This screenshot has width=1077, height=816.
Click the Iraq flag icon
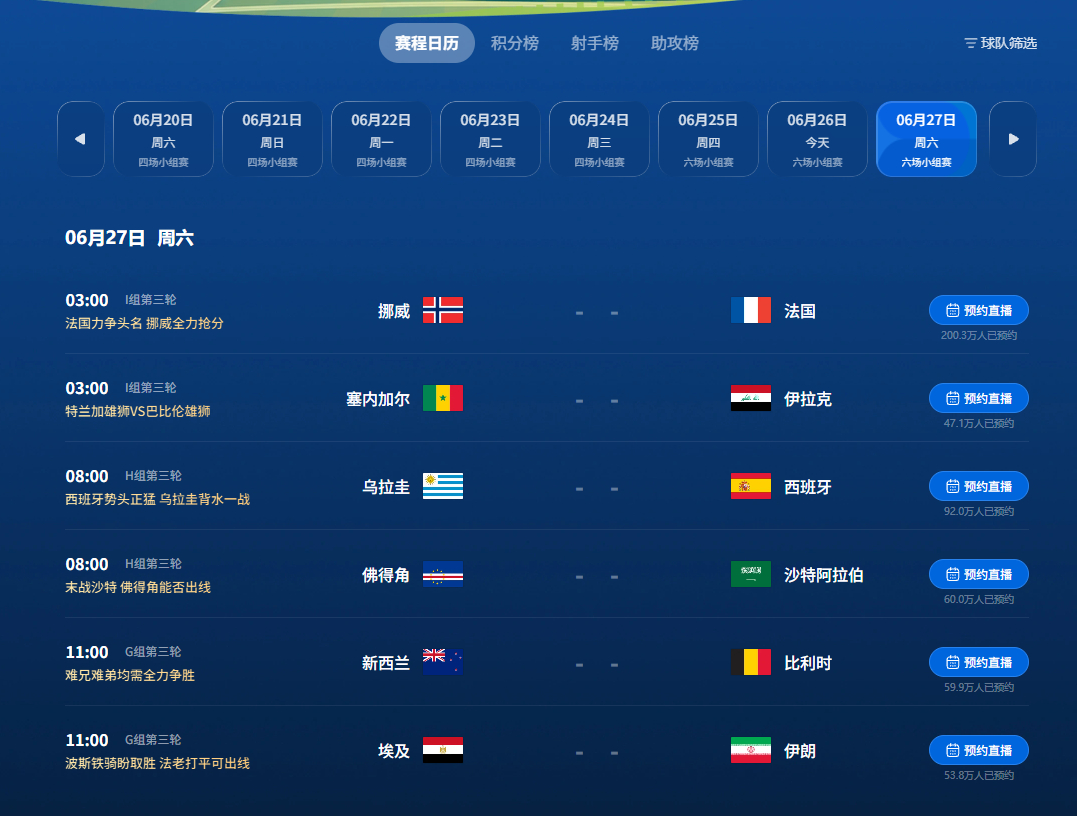(x=751, y=398)
